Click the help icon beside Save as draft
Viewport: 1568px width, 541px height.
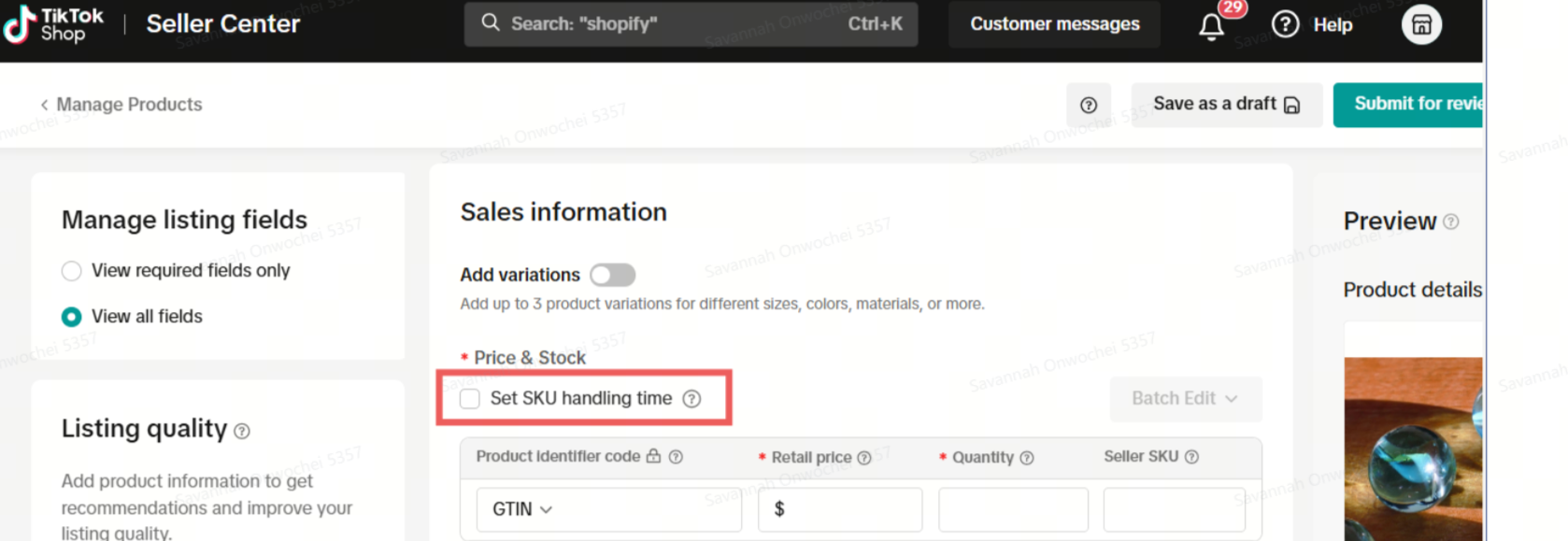pos(1088,105)
